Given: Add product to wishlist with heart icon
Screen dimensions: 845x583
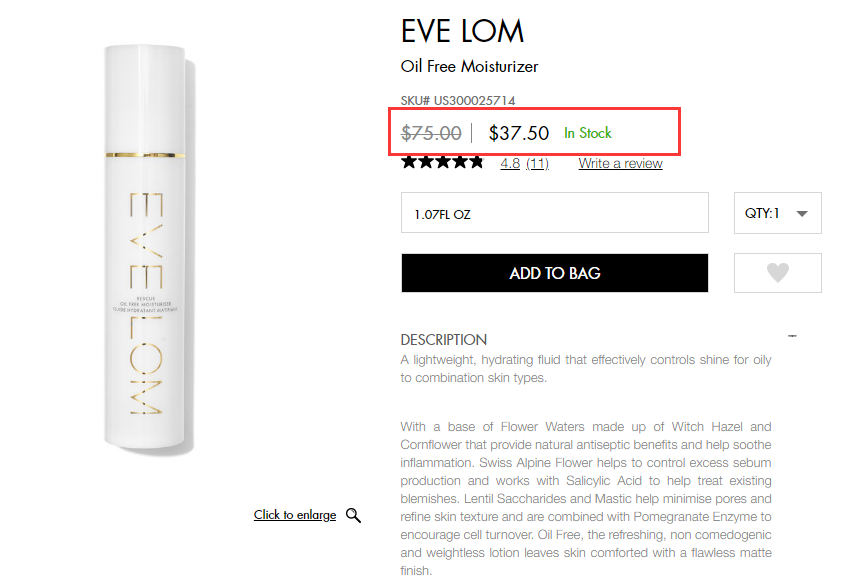Looking at the screenshot, I should coord(777,273).
